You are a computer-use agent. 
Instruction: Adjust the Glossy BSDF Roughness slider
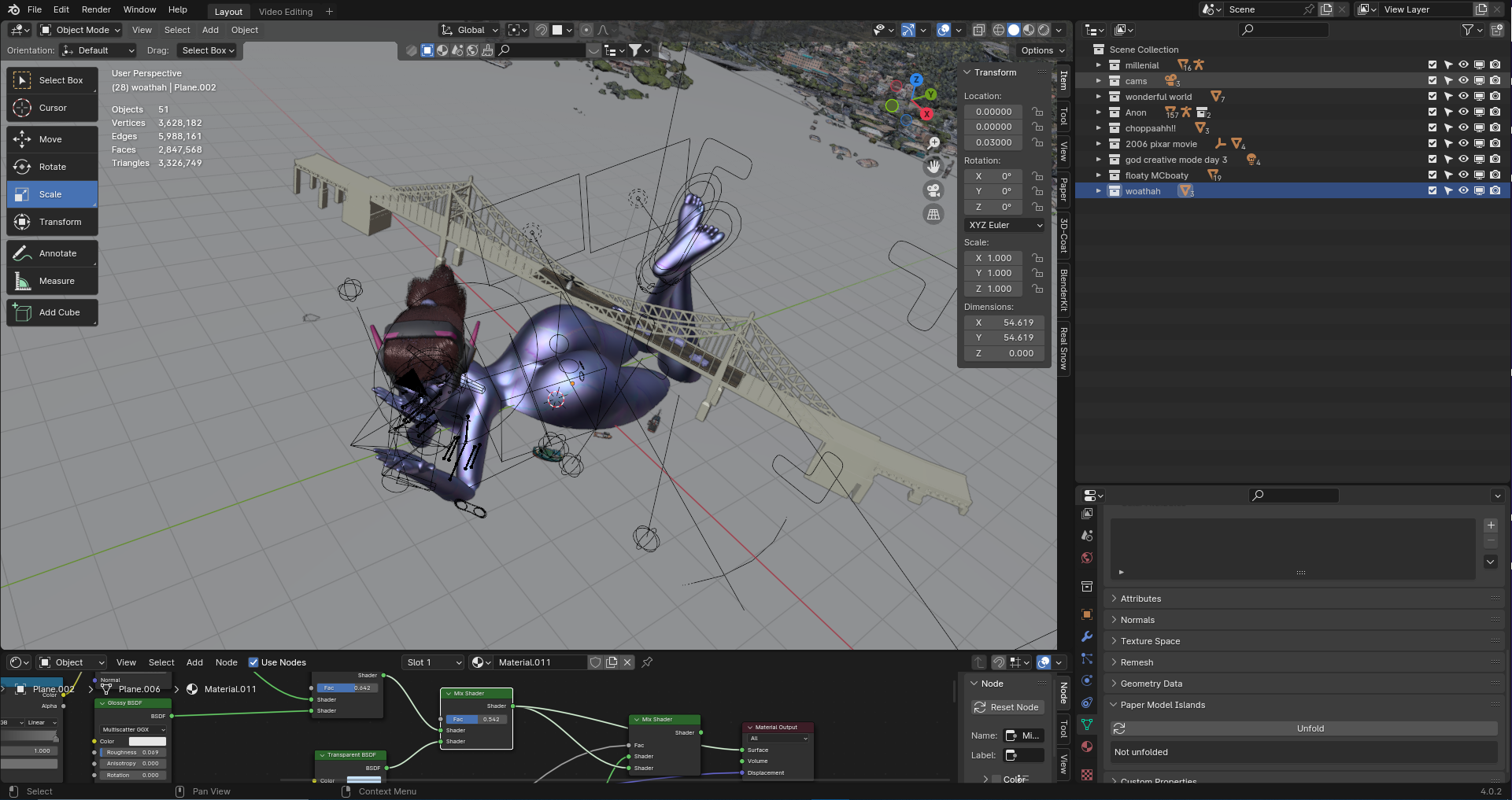(x=133, y=752)
